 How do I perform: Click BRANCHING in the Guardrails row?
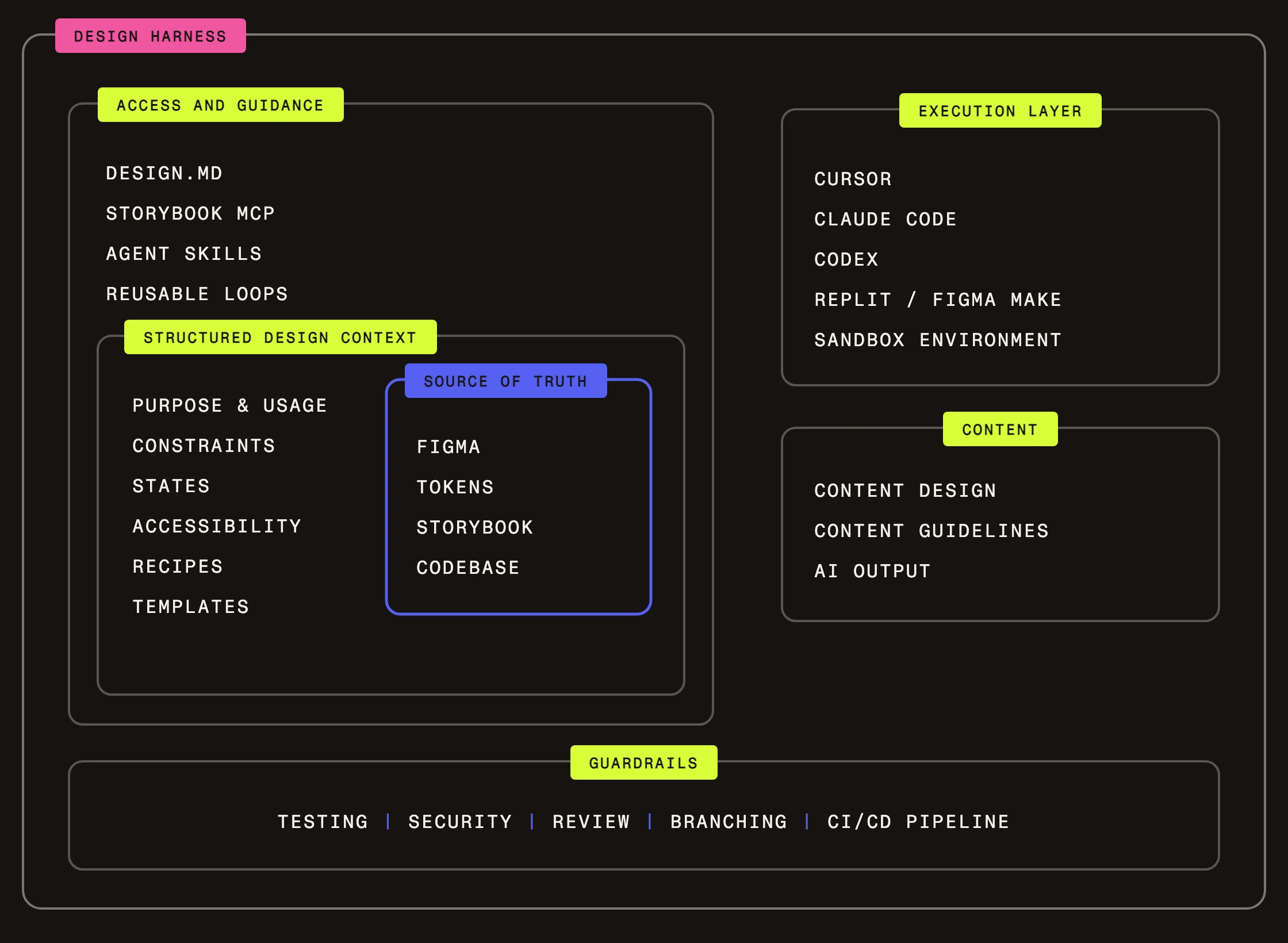pyautogui.click(x=729, y=822)
